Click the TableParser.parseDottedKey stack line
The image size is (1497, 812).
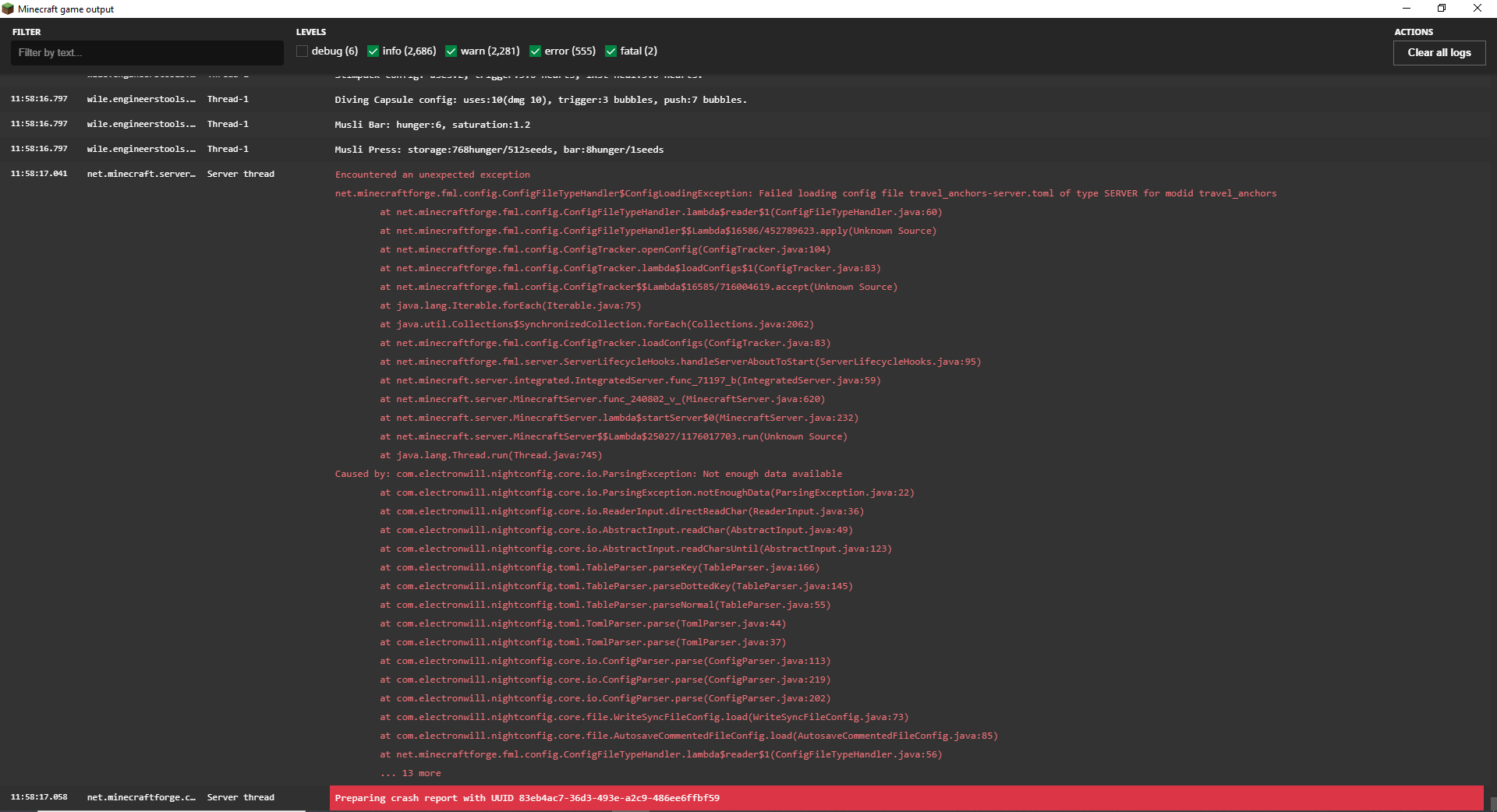pos(616,586)
